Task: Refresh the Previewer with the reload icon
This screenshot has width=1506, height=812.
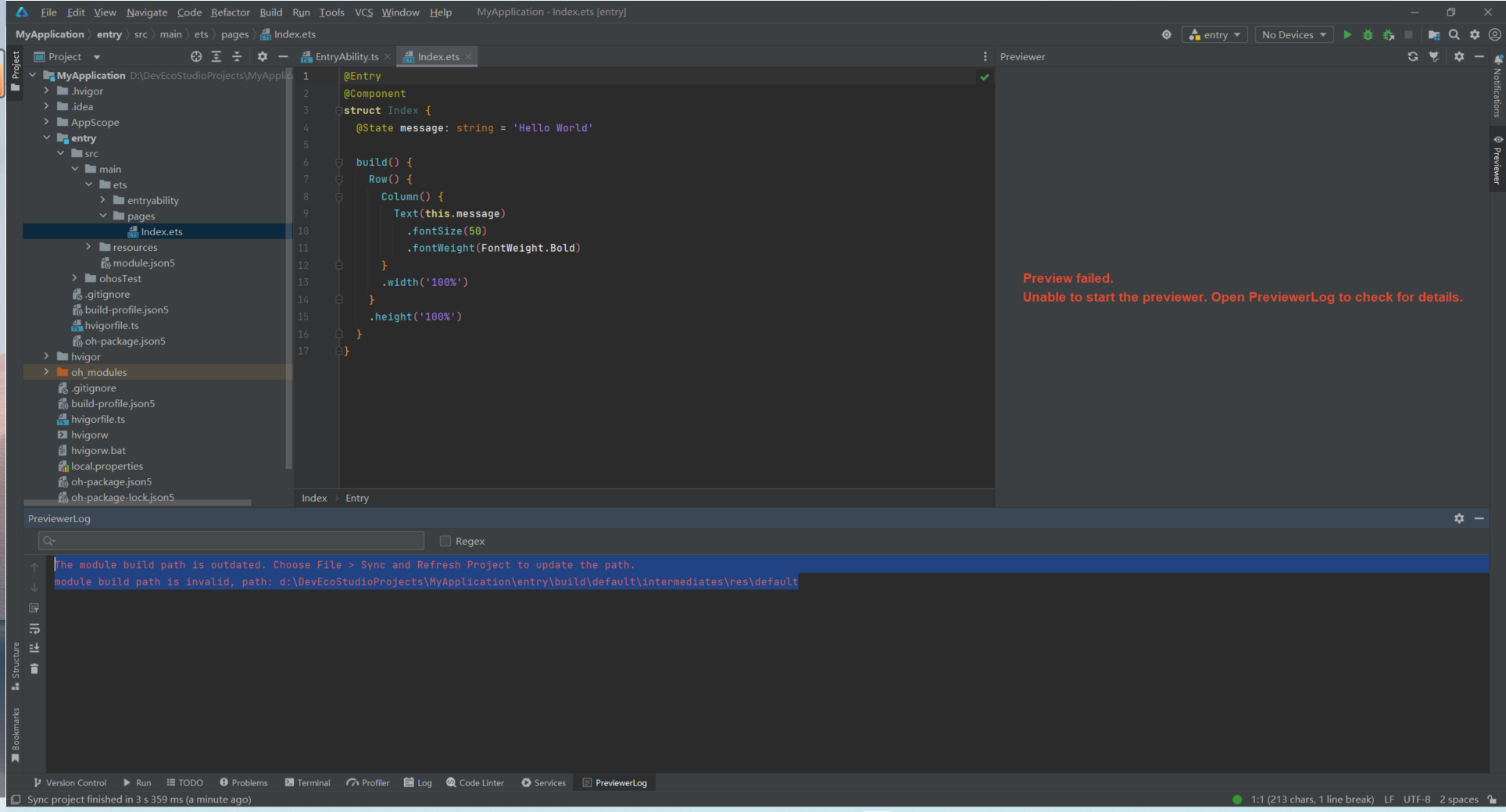Action: [x=1412, y=56]
